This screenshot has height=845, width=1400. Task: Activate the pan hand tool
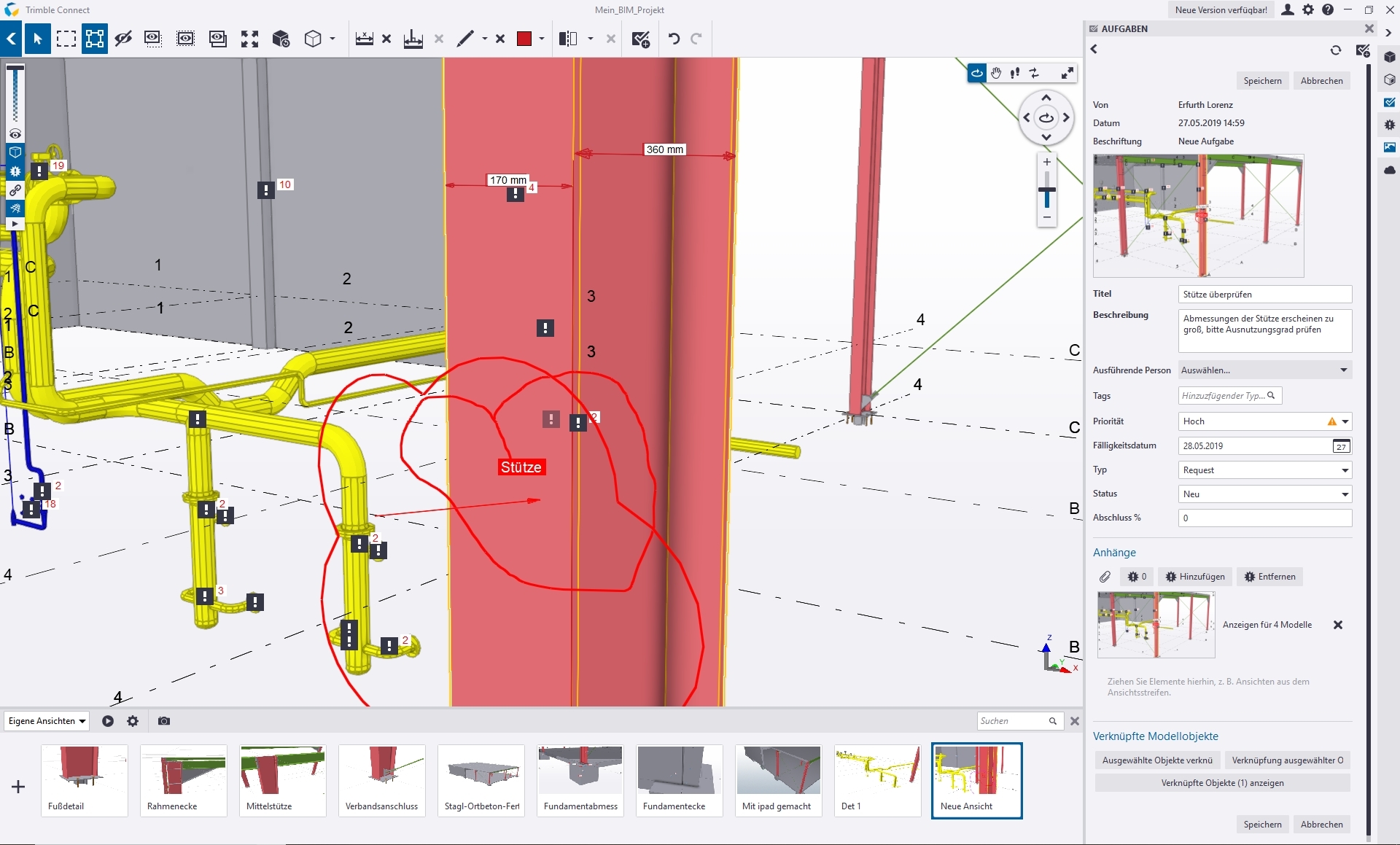(x=995, y=73)
